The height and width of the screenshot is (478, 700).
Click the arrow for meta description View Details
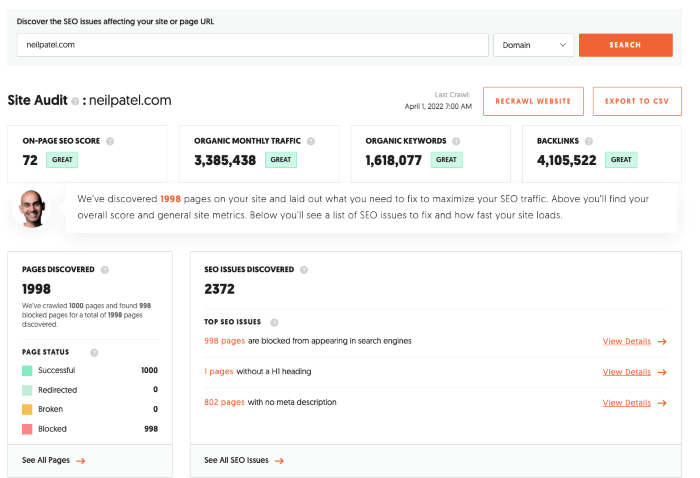click(x=662, y=403)
